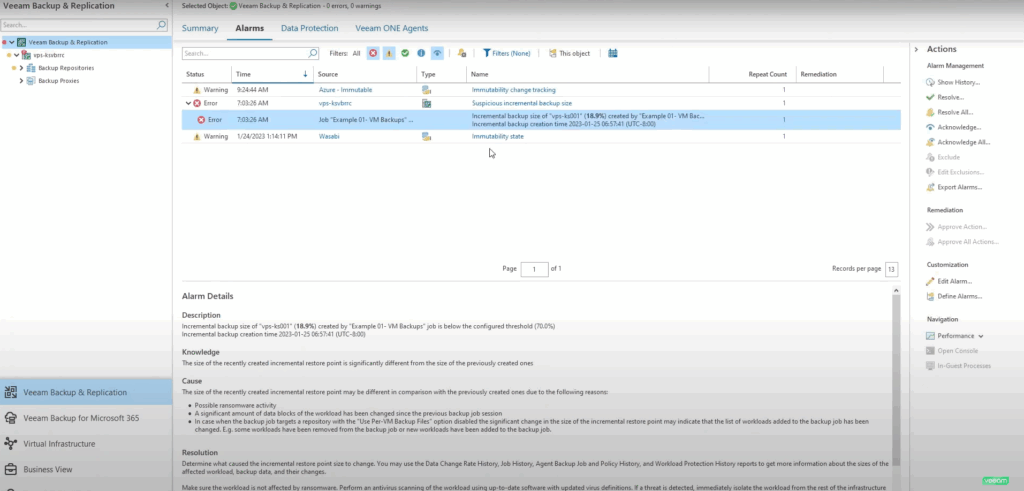Expand the Backup Proxies tree node
The image size is (1024, 491).
[22, 80]
